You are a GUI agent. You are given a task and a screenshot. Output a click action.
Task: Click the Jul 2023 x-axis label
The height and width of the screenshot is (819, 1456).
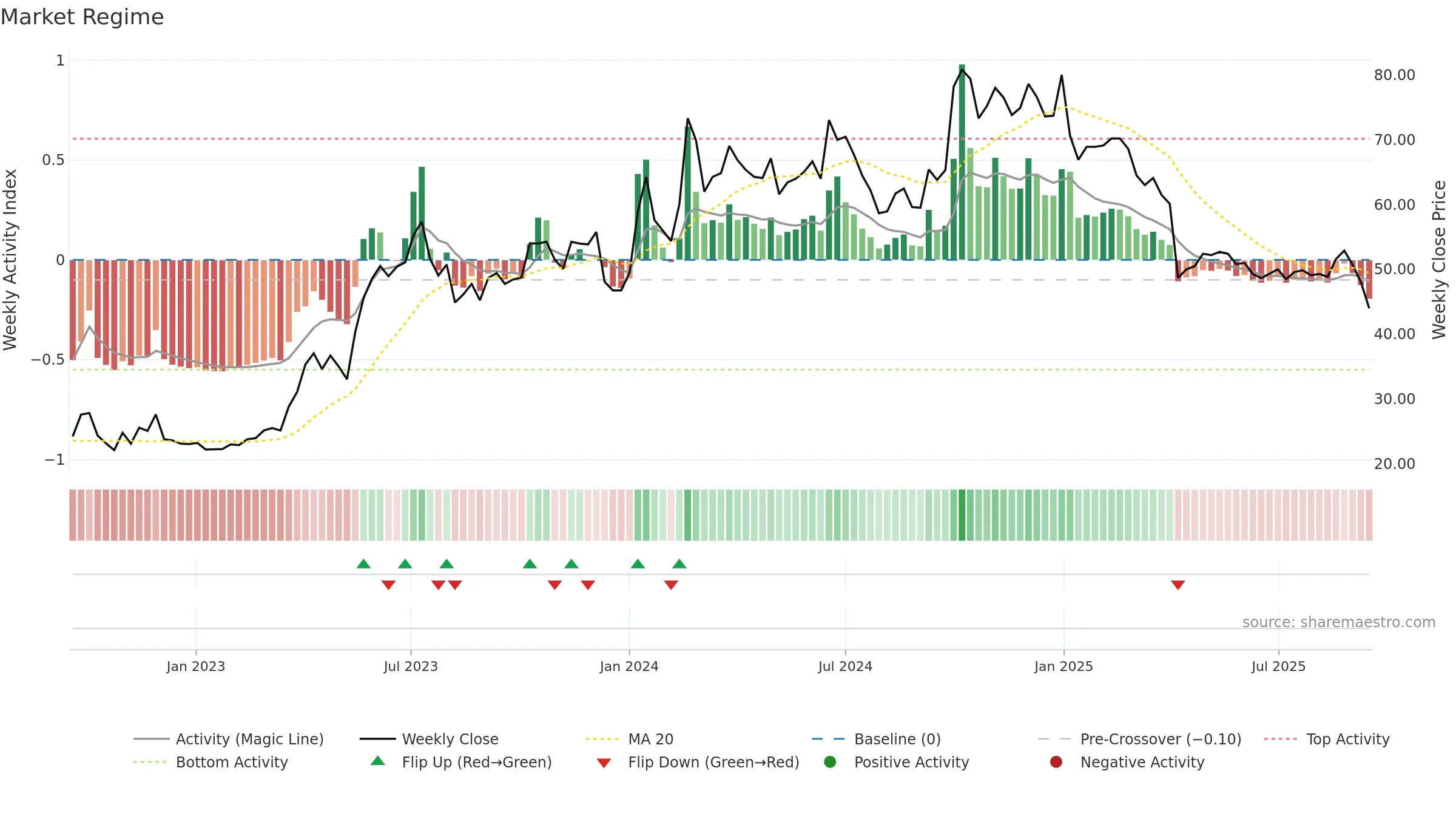(x=411, y=666)
